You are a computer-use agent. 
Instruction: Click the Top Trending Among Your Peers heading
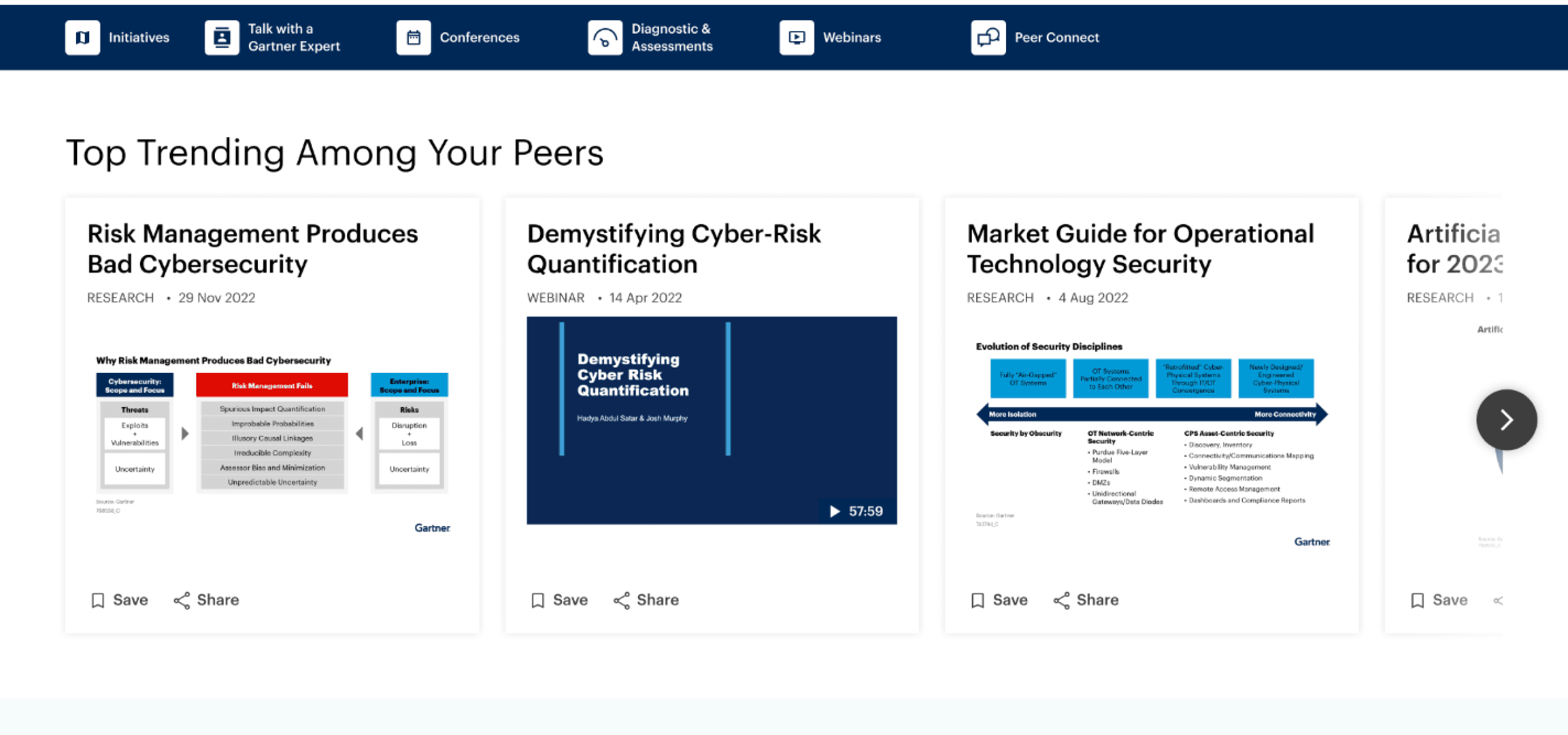[335, 153]
